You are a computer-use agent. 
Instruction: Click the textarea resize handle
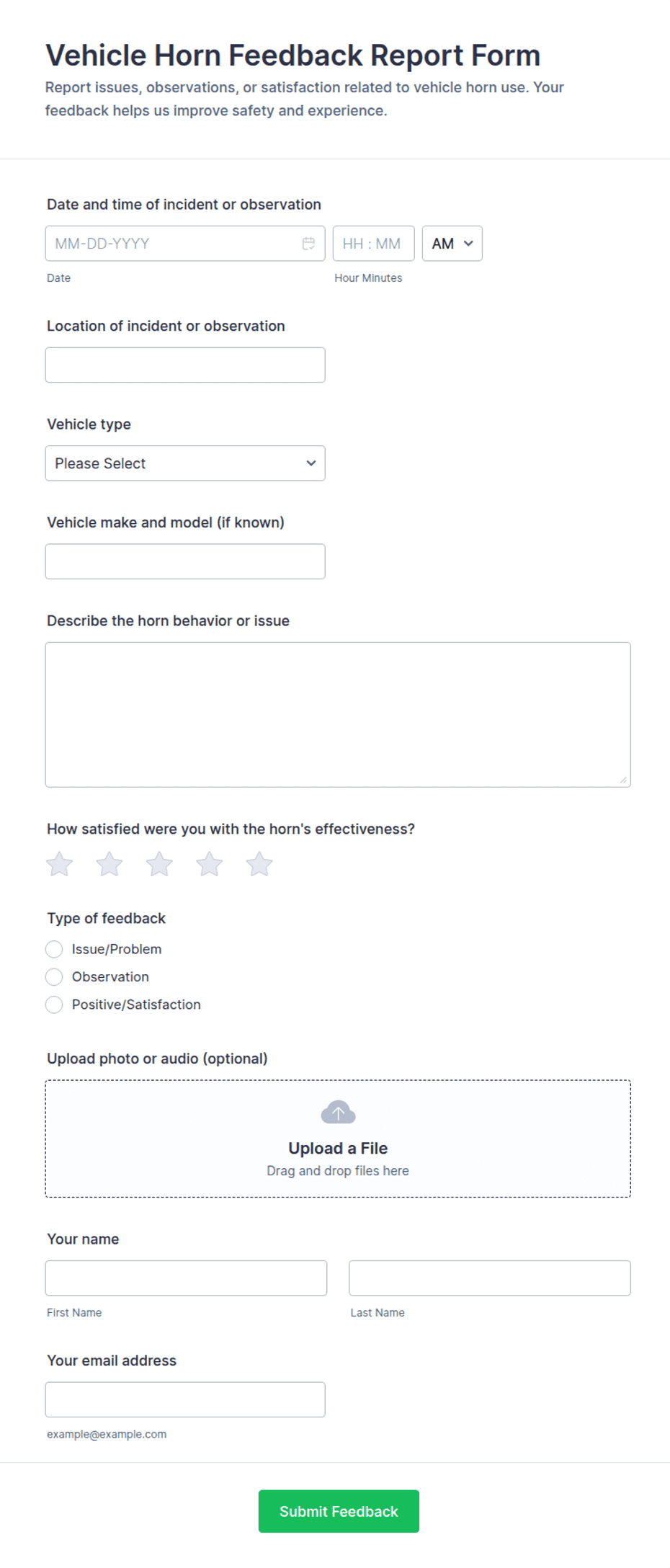click(623, 780)
